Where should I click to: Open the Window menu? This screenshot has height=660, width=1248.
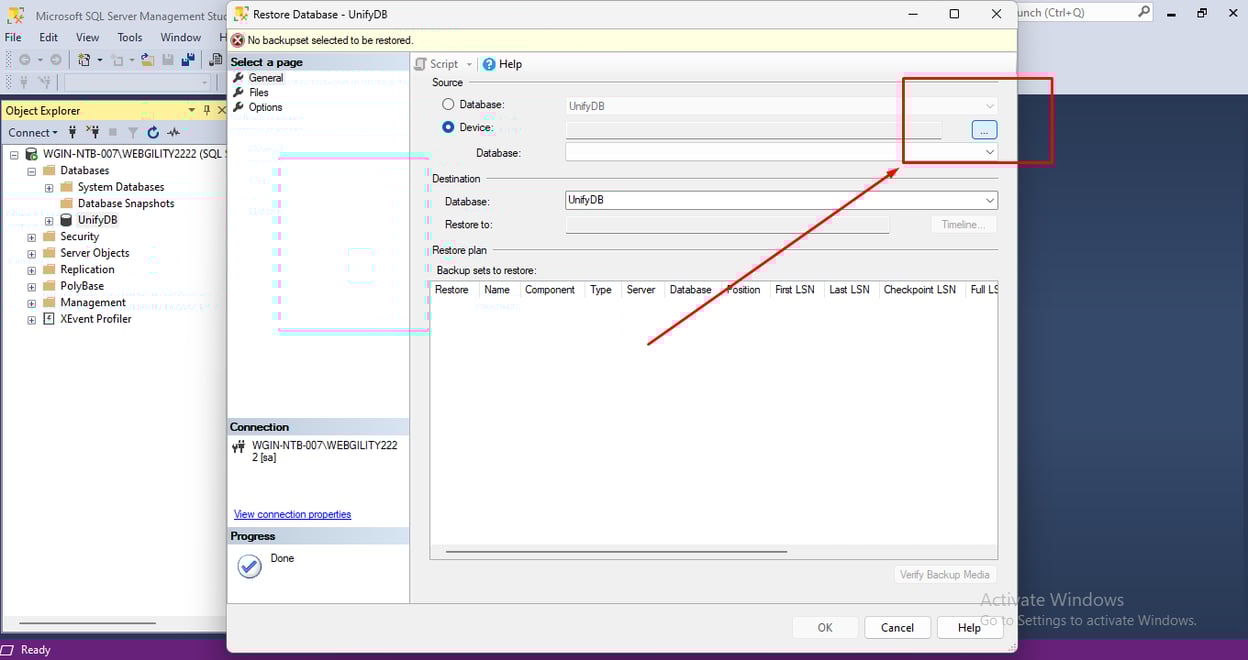click(x=180, y=37)
